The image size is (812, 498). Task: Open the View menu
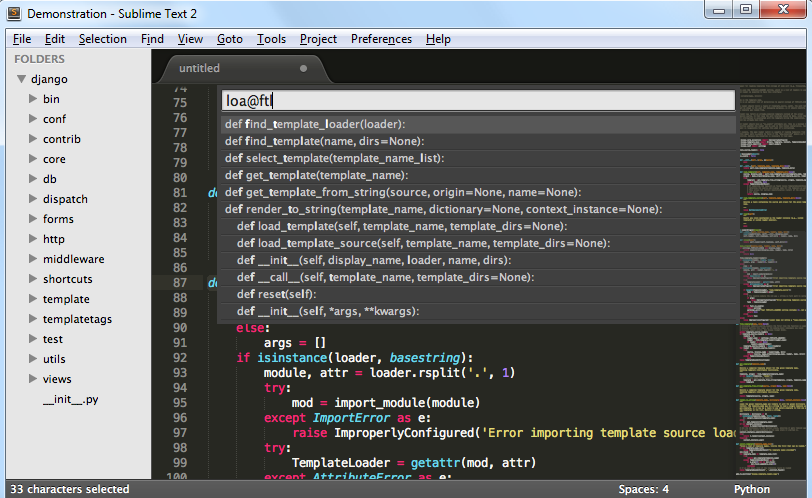tap(190, 39)
